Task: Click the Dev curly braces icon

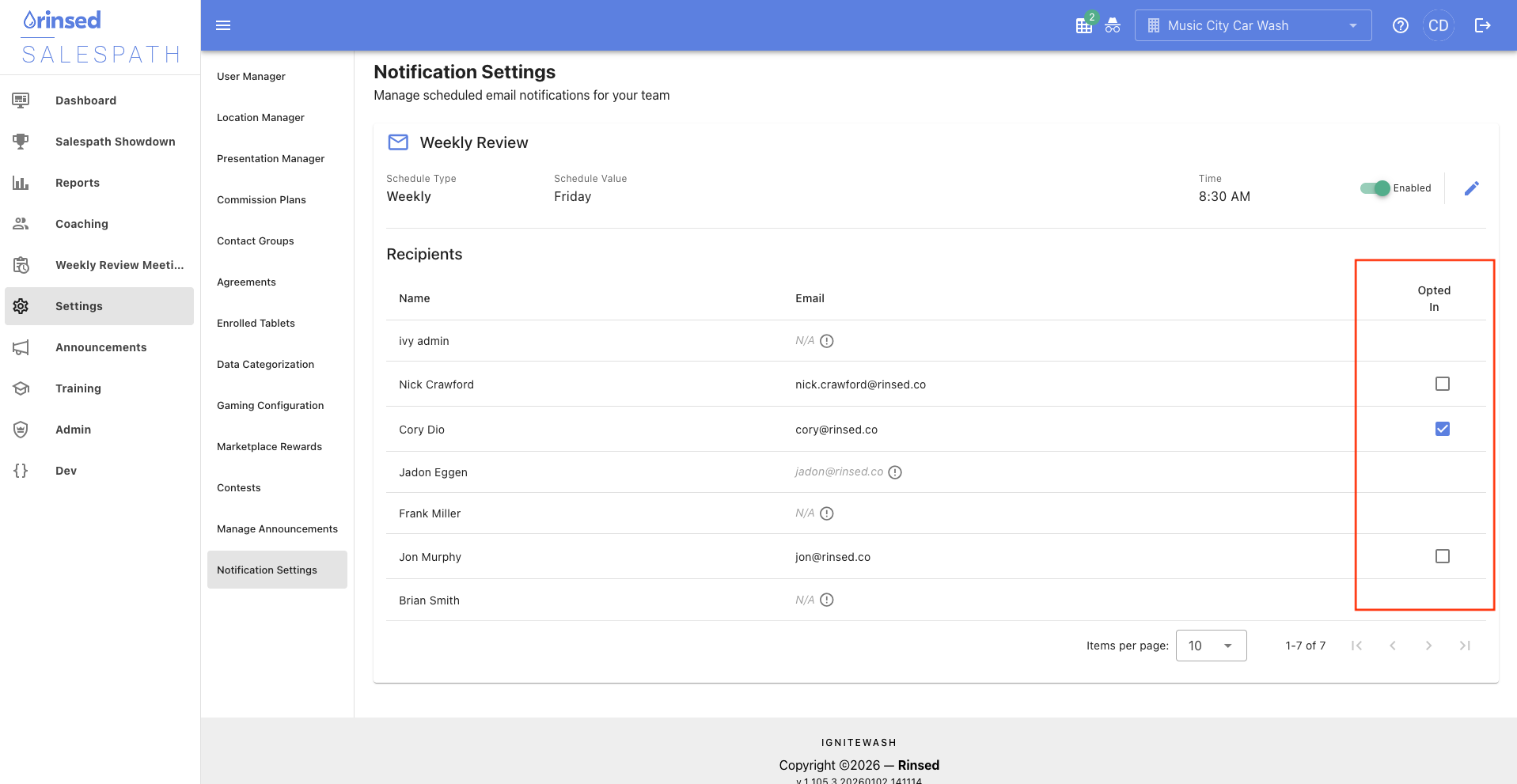Action: (x=21, y=471)
